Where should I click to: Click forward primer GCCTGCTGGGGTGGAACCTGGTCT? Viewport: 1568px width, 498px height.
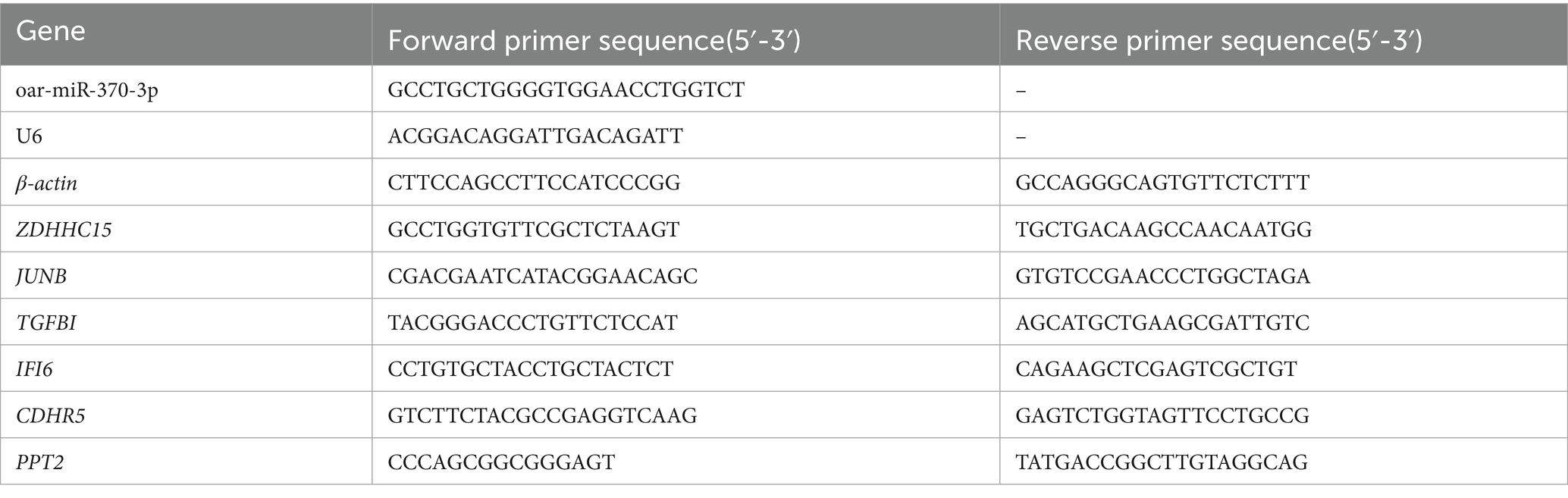click(x=566, y=90)
